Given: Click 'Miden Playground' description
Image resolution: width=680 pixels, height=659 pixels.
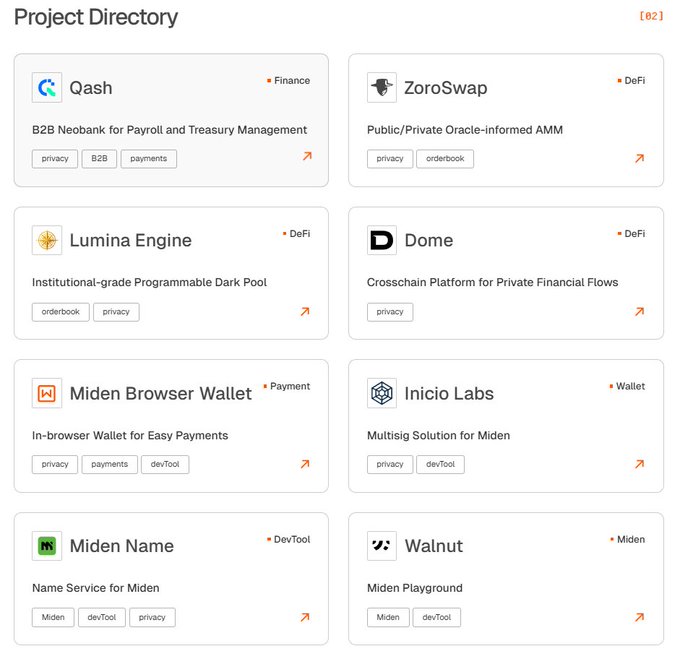Looking at the screenshot, I should click(415, 588).
